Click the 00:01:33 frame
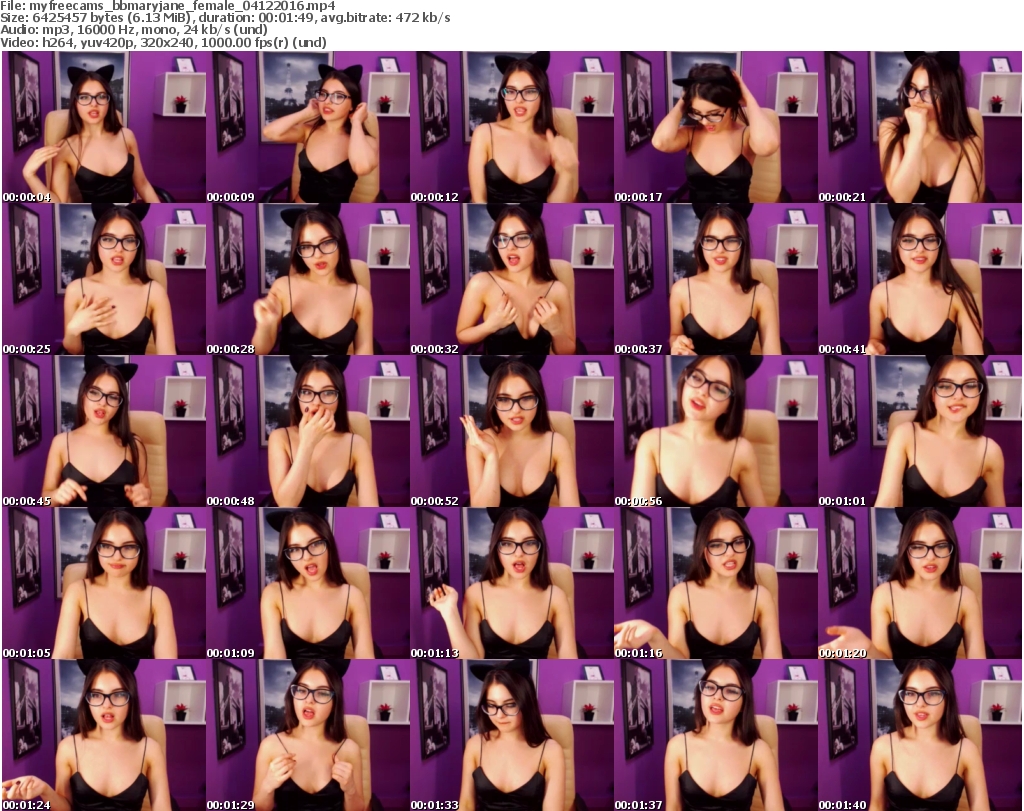 click(512, 735)
